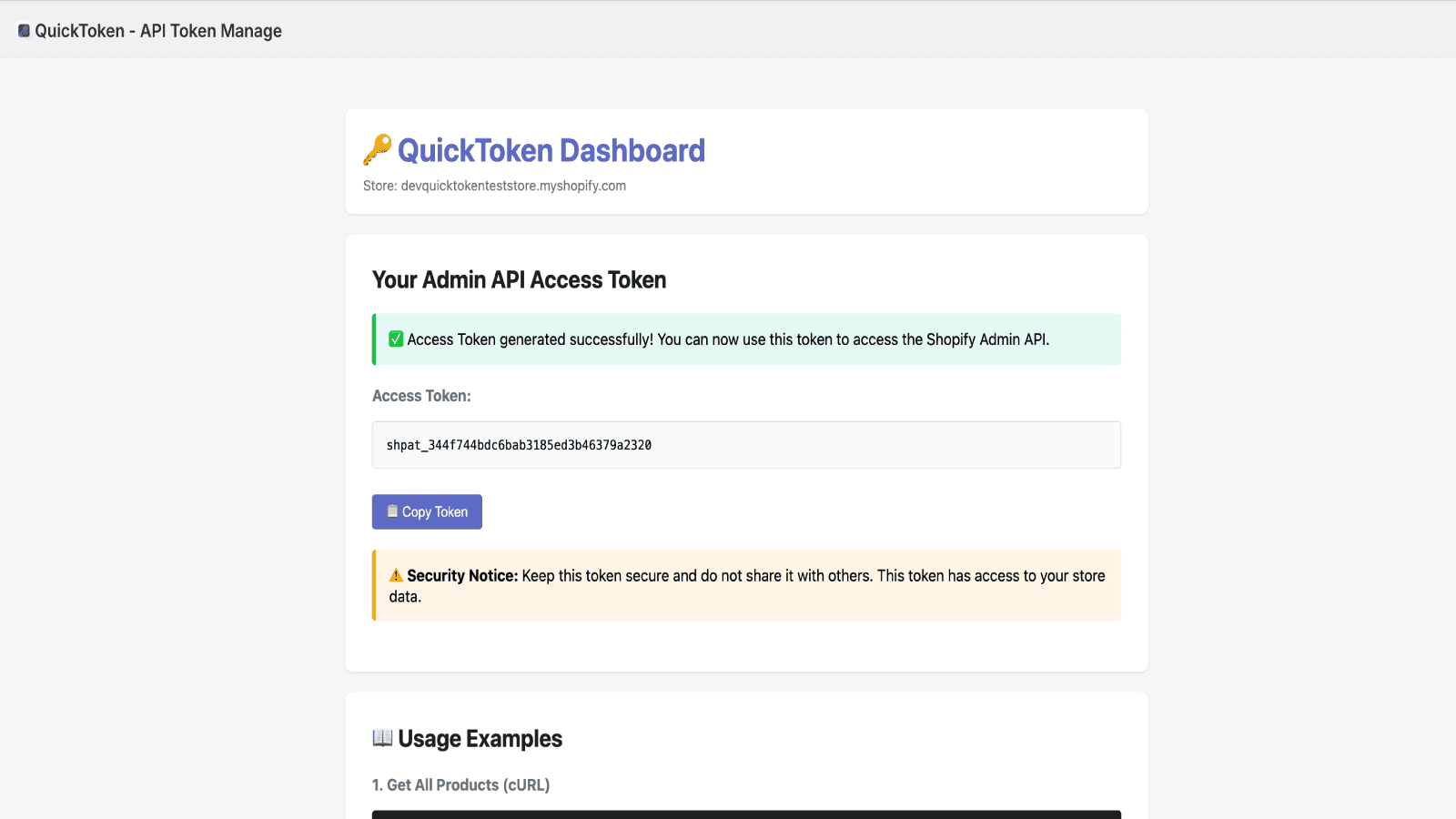Select the shpat access token text

tap(518, 445)
